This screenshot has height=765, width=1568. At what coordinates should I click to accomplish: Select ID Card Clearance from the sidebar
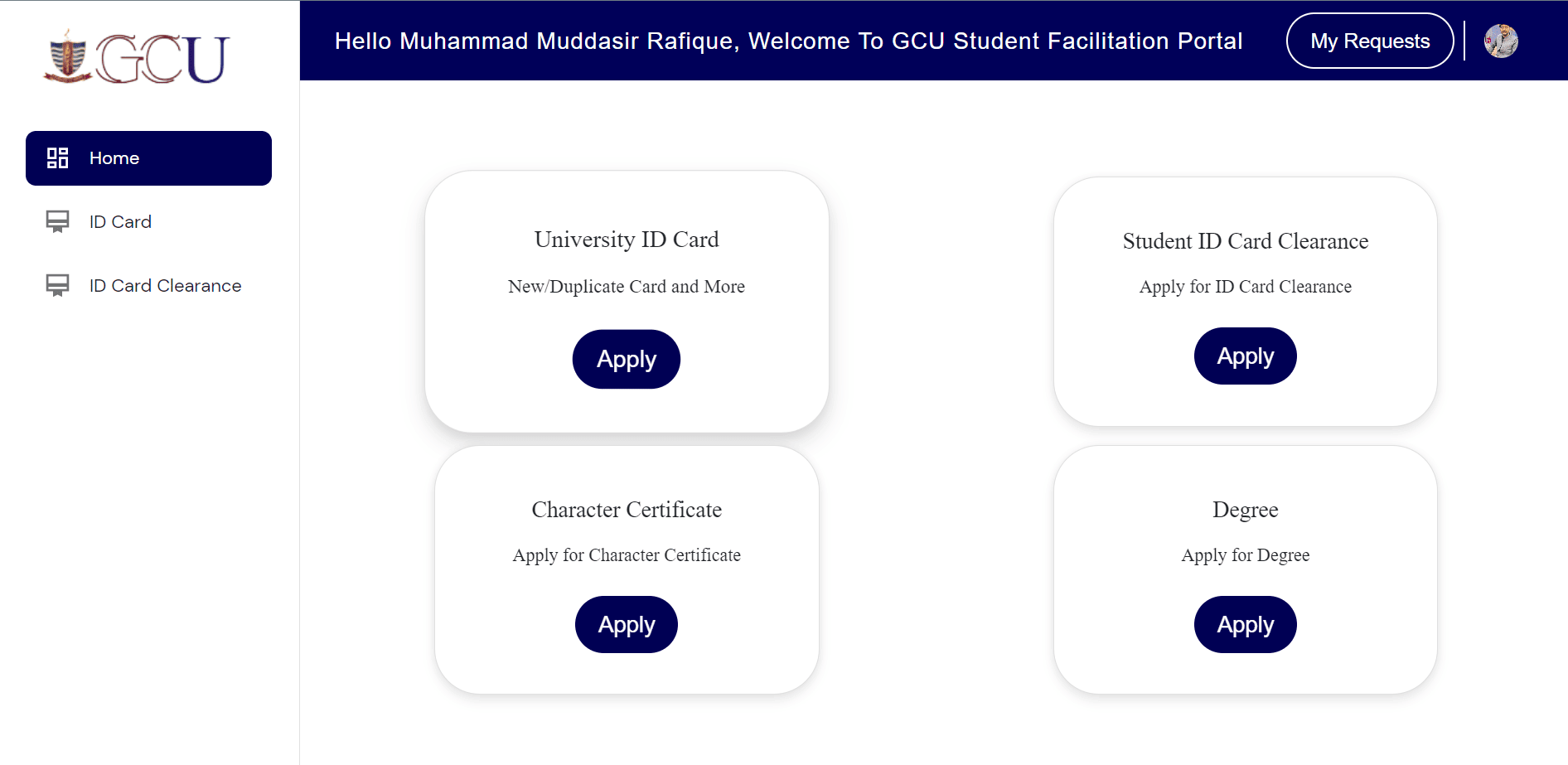point(164,285)
